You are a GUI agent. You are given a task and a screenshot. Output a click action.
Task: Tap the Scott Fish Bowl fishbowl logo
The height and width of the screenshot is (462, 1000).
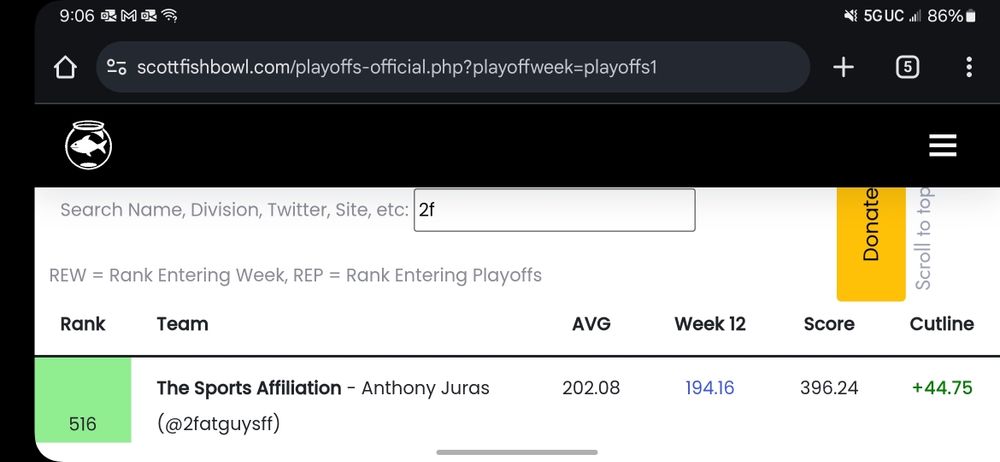pyautogui.click(x=88, y=146)
